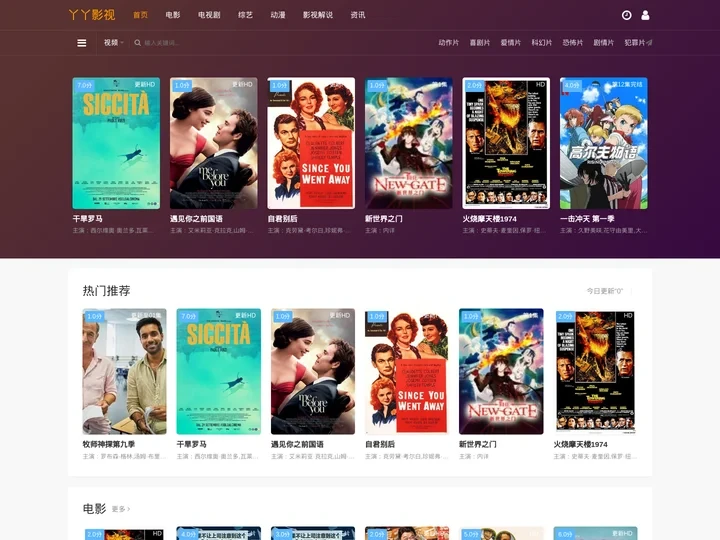Filter by 喜剧片 genre link
This screenshot has height=540, width=720.
[x=480, y=43]
